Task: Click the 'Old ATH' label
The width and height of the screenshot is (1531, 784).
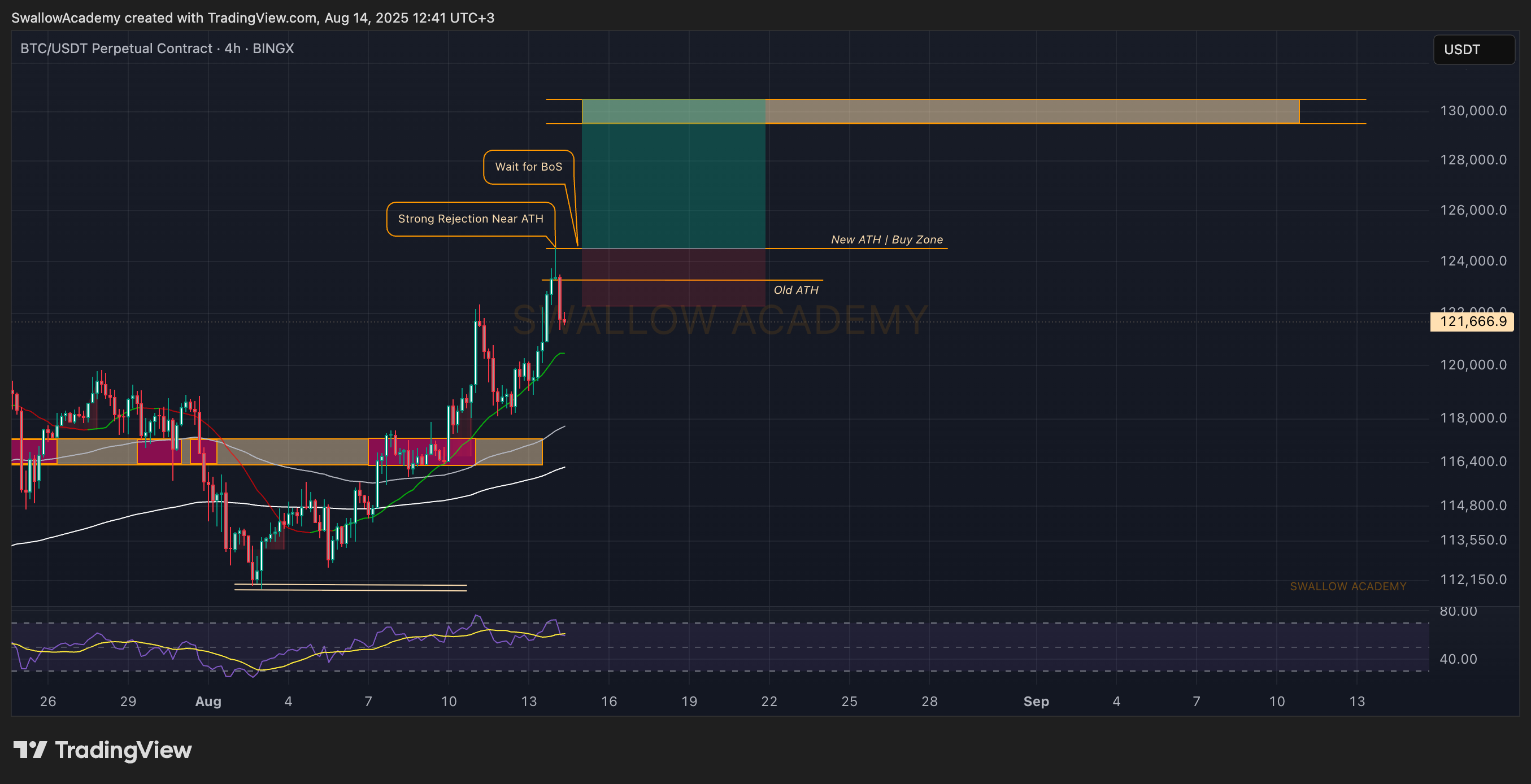Action: [x=796, y=290]
